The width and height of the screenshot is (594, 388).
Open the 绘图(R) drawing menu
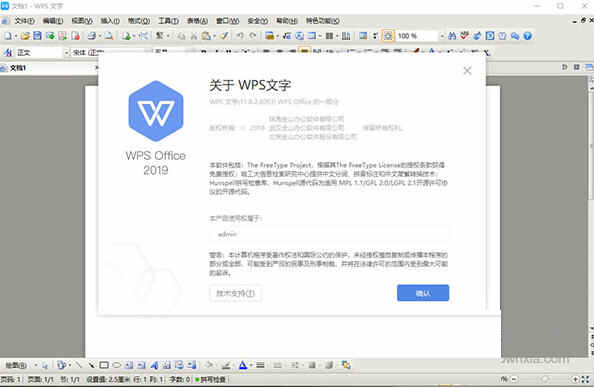pyautogui.click(x=16, y=365)
